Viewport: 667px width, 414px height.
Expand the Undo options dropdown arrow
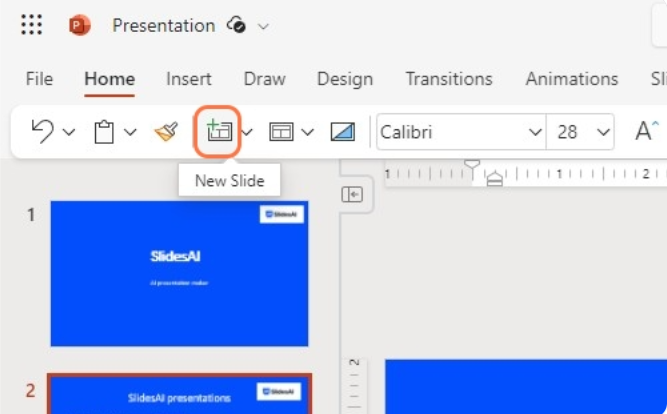[x=69, y=132]
